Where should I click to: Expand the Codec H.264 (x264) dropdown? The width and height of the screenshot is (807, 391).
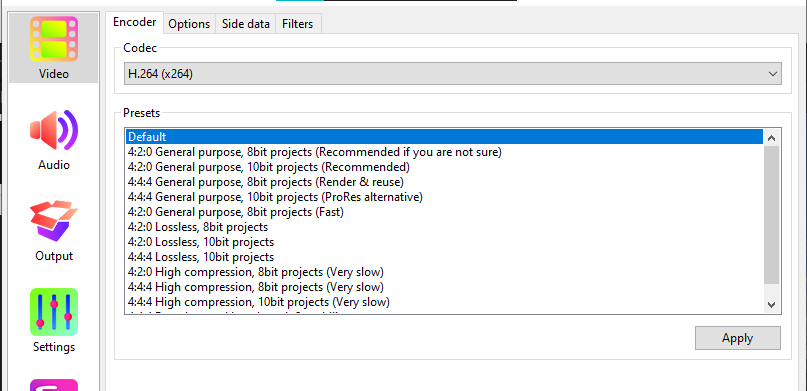click(452, 74)
